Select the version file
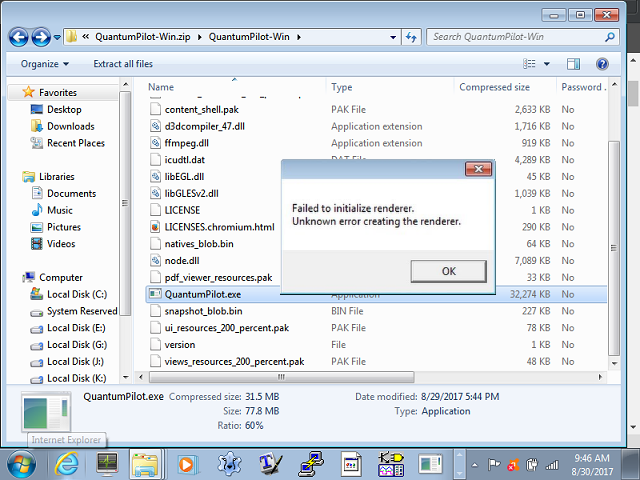The height and width of the screenshot is (480, 640). (x=180, y=344)
